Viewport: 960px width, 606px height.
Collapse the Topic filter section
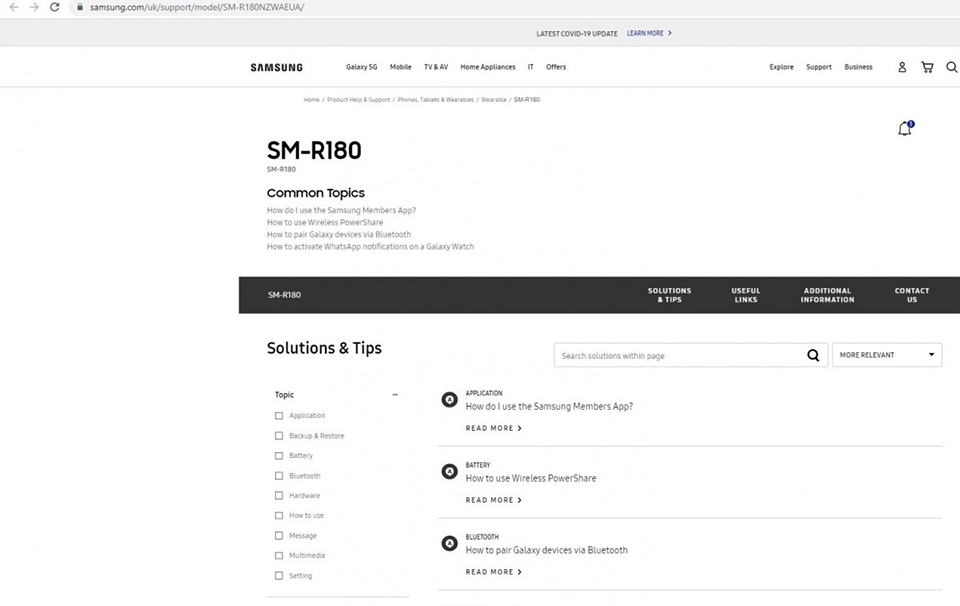395,395
